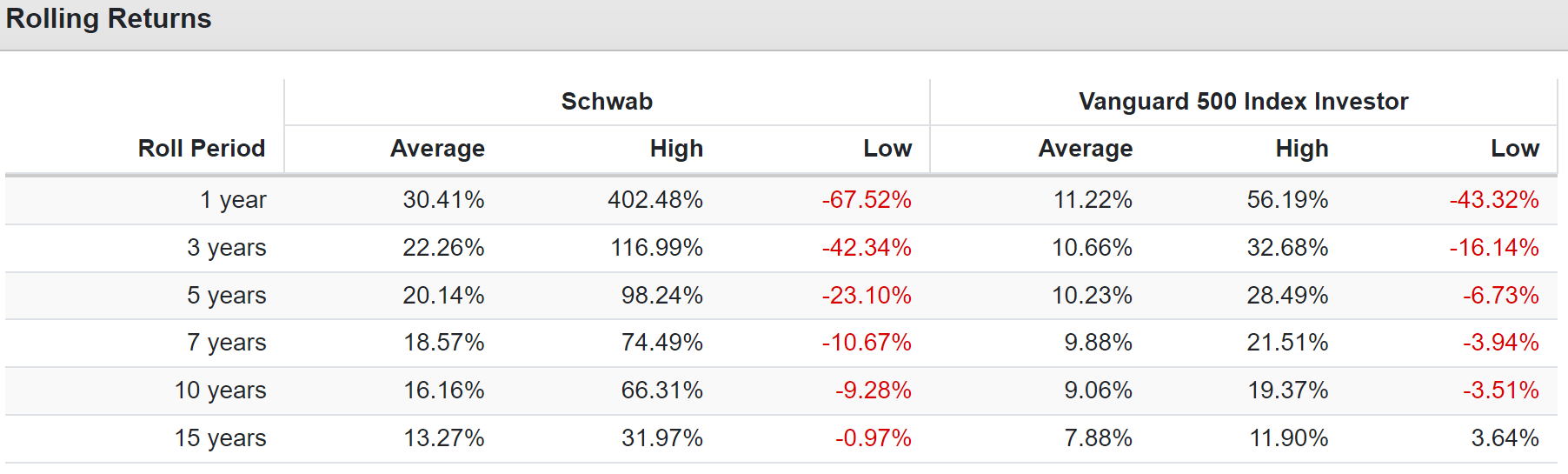Select Vanguard 500 Index Investor header

(1243, 102)
